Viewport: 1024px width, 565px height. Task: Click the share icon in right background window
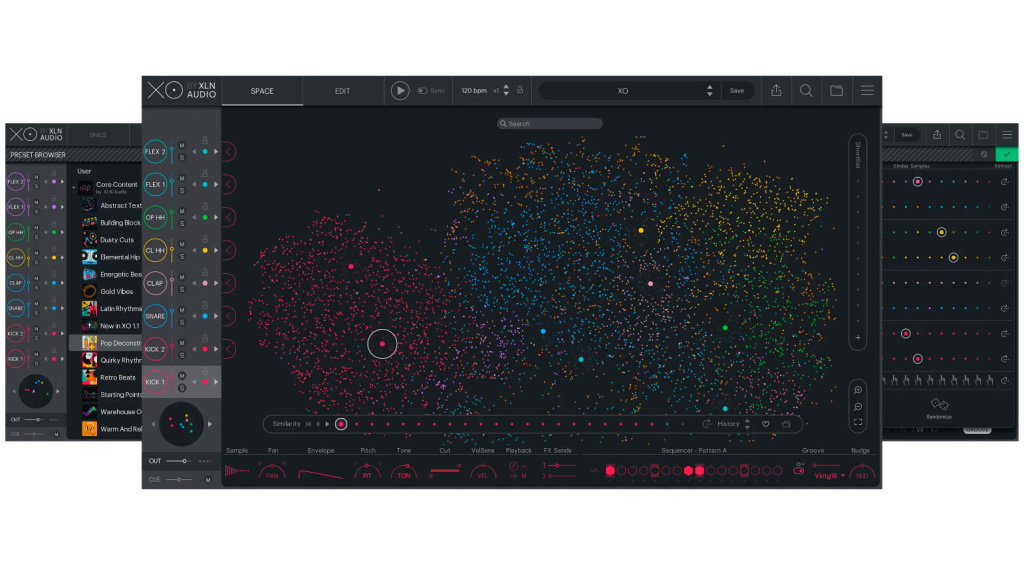(936, 135)
